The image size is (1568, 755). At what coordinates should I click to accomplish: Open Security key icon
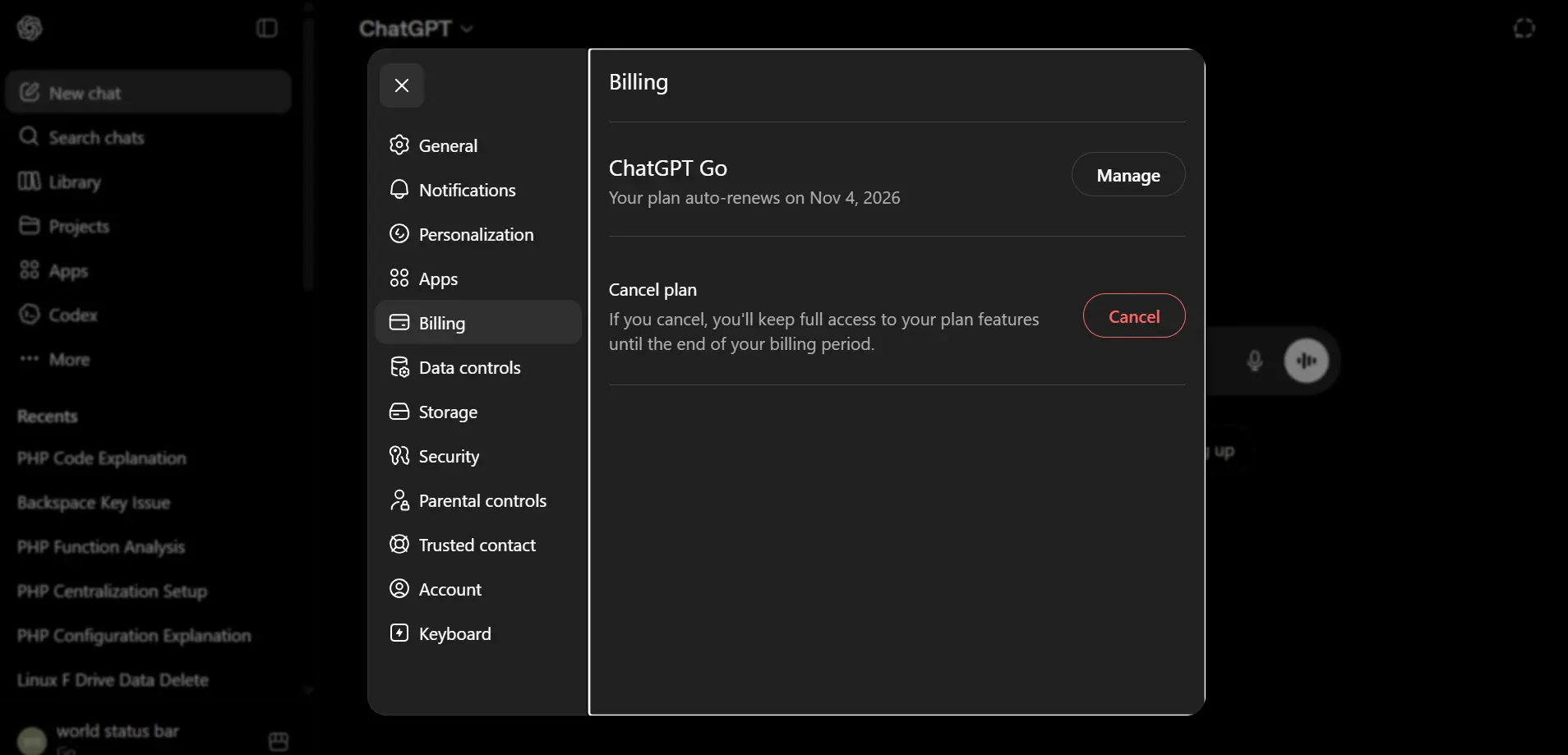[399, 456]
